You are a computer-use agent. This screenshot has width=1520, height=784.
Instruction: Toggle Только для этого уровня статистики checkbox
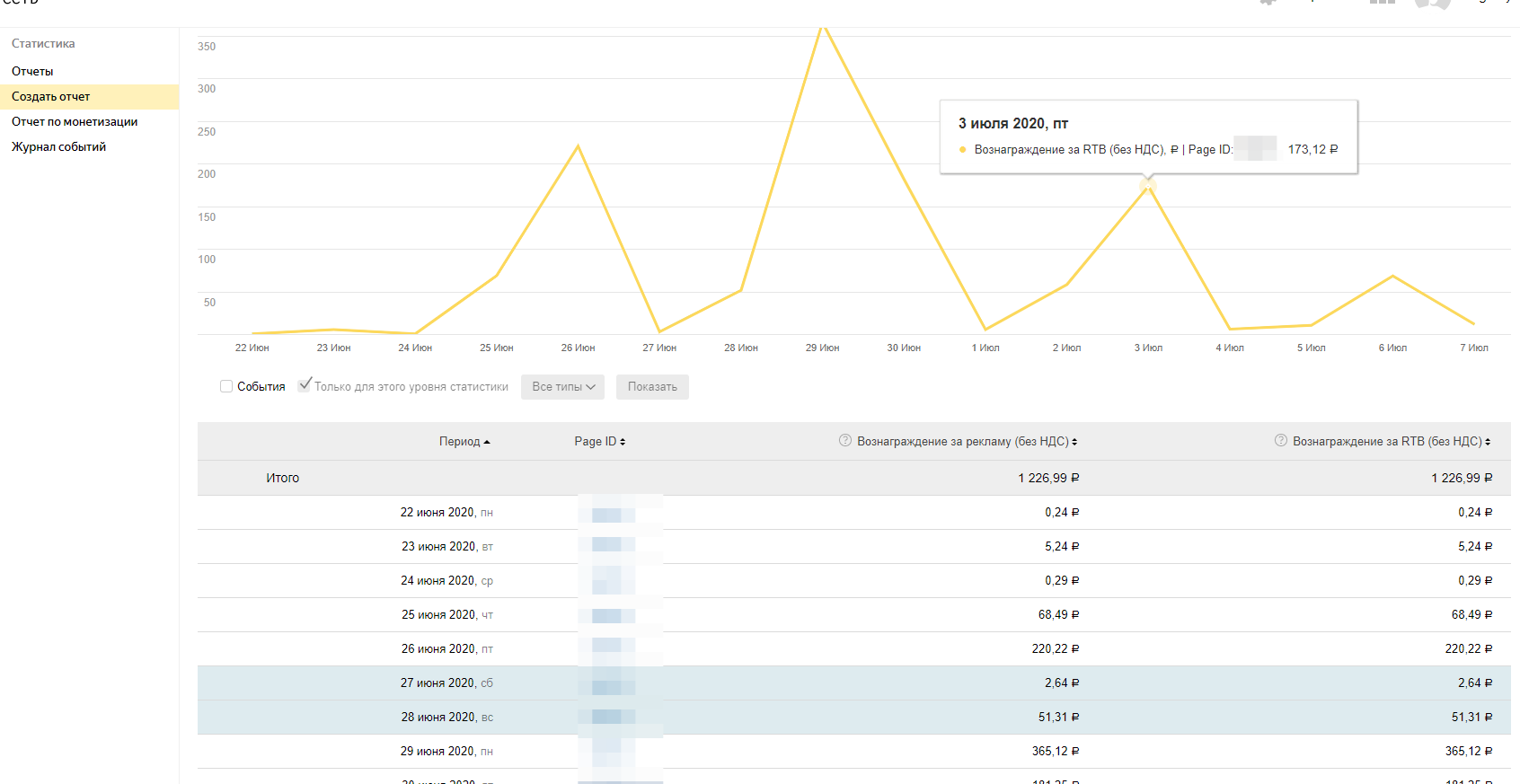[305, 385]
